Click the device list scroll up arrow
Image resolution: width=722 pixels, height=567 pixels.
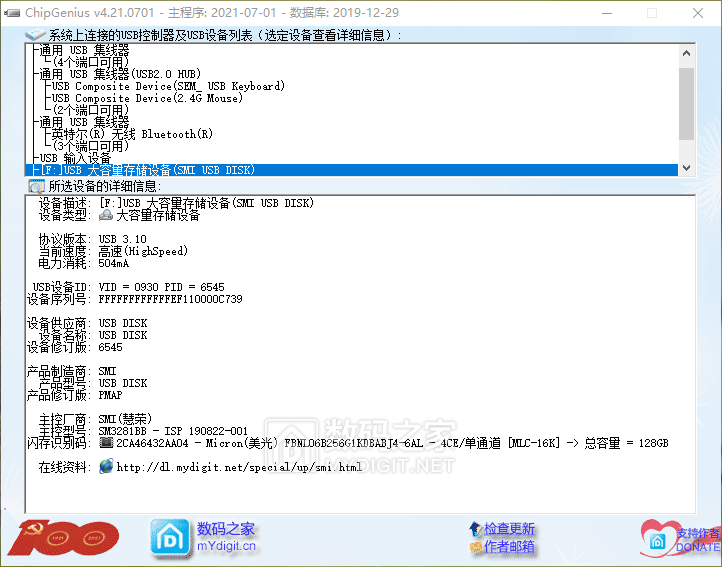coord(686,53)
